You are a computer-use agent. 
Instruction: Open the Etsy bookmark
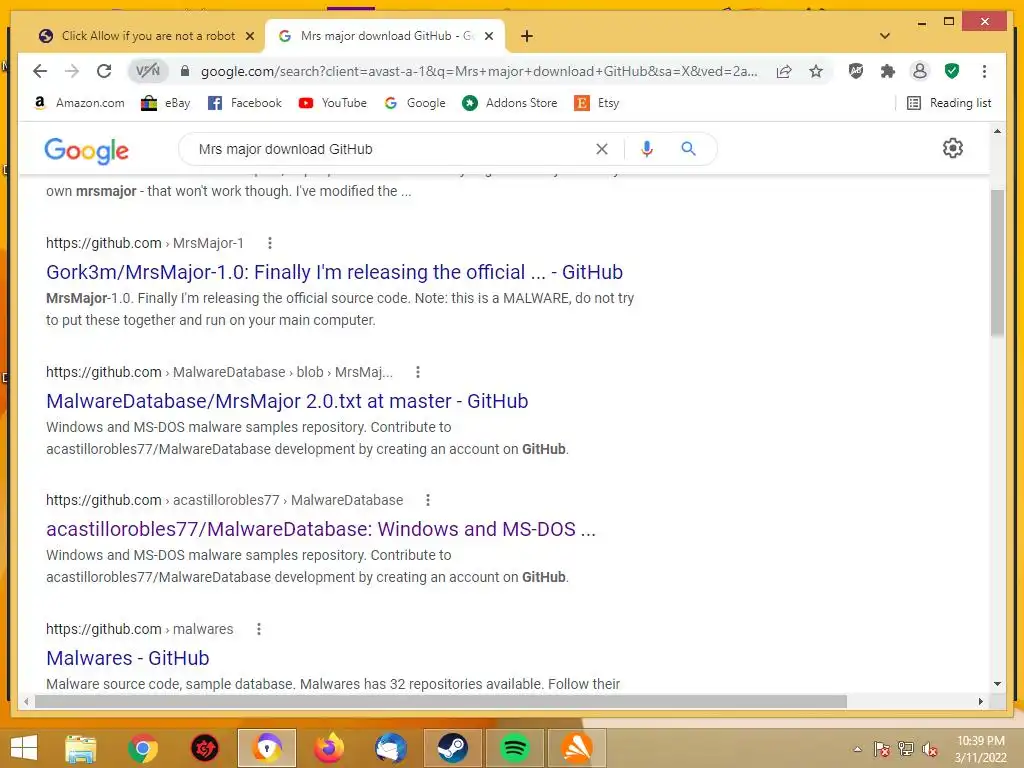coord(596,103)
